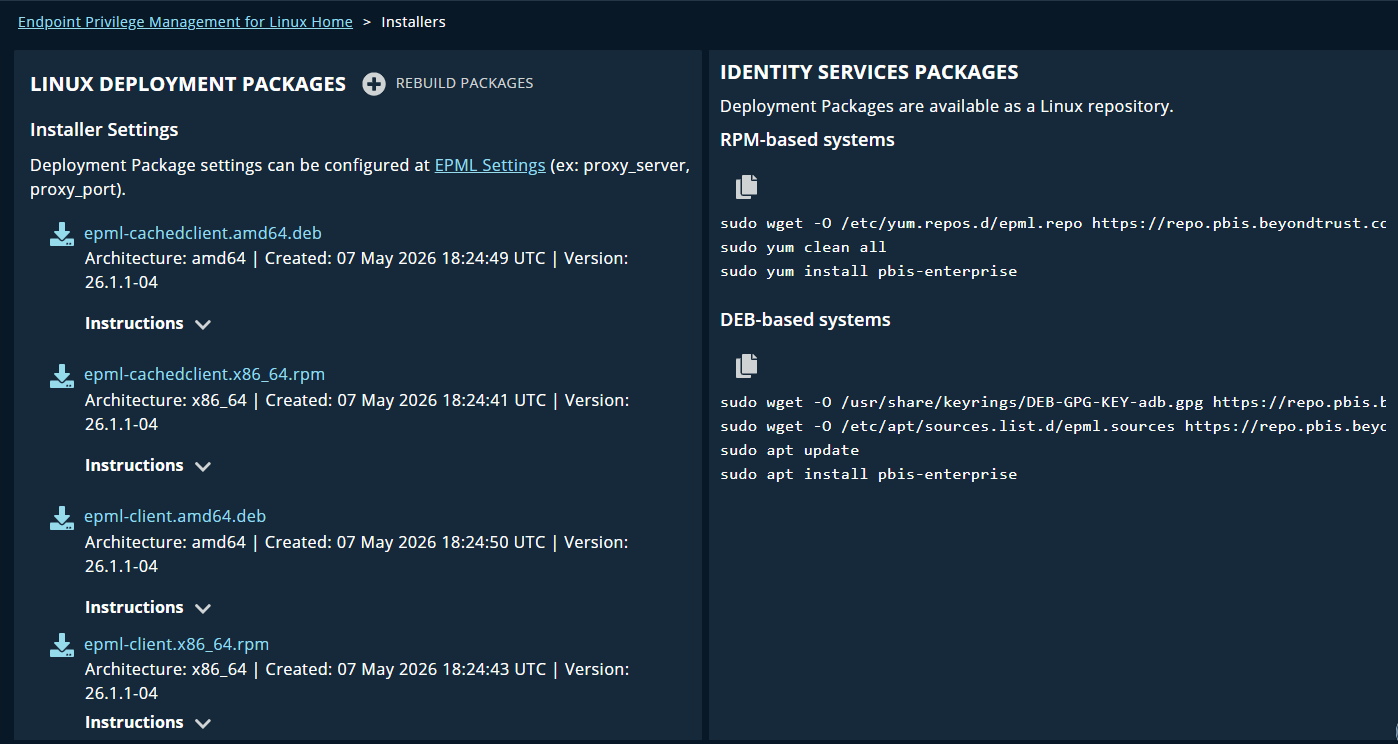This screenshot has height=744, width=1398.
Task: Download the epml-cachedclient.amd64.deb package
Action: tap(203, 233)
